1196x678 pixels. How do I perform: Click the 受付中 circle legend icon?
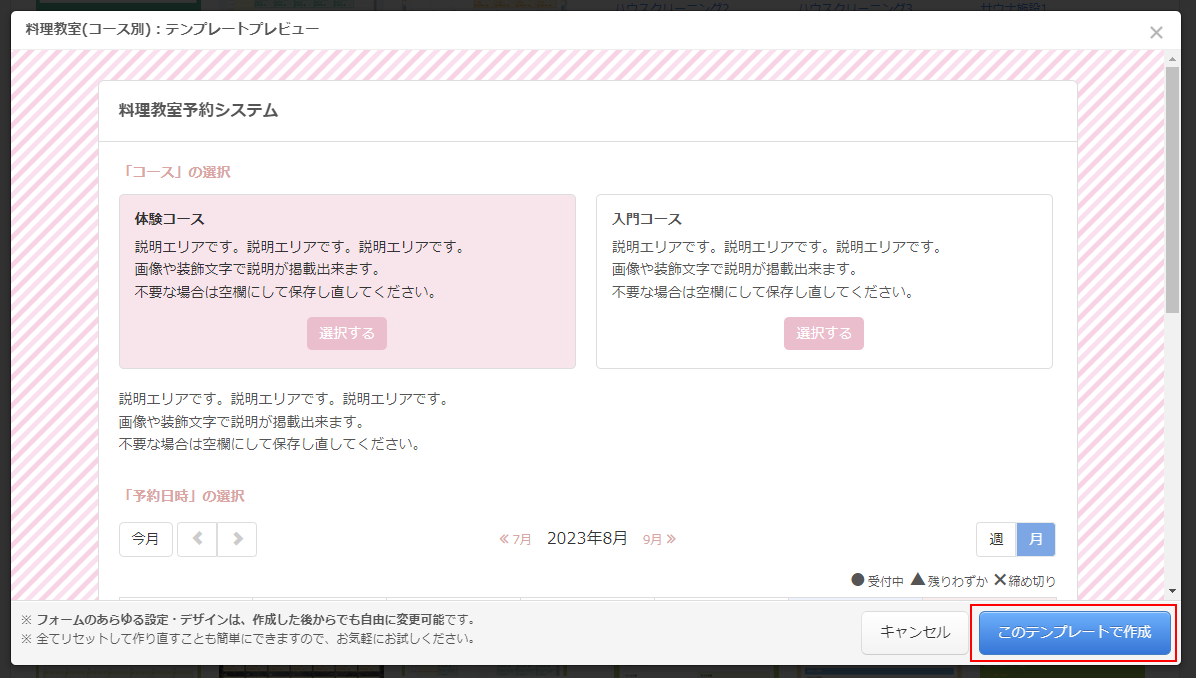(857, 580)
